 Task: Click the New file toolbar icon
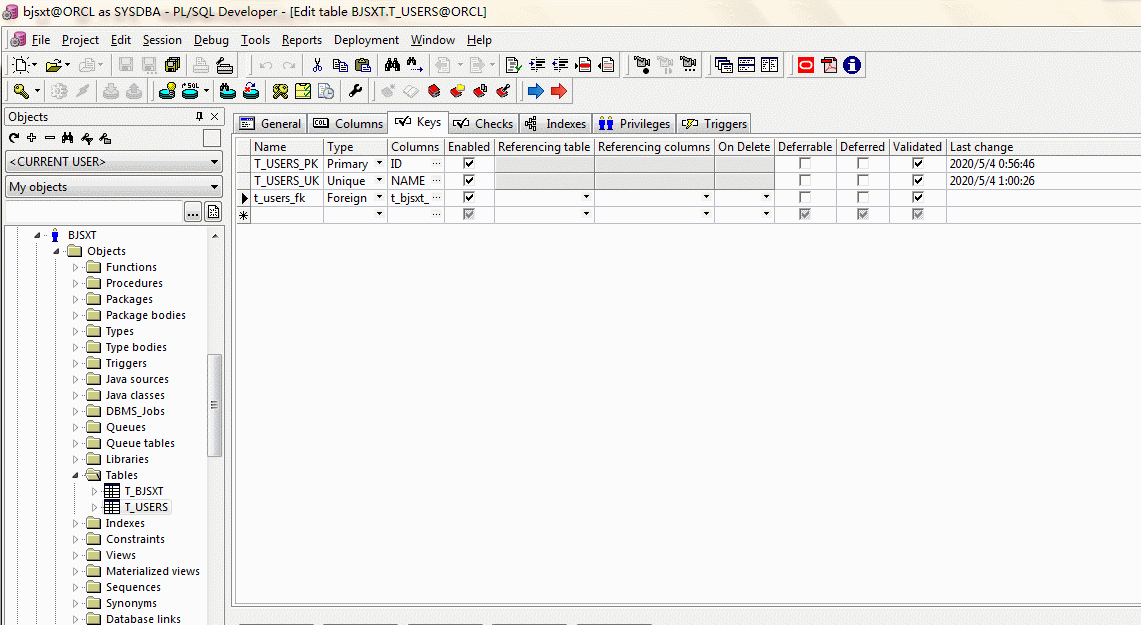pyautogui.click(x=21, y=65)
